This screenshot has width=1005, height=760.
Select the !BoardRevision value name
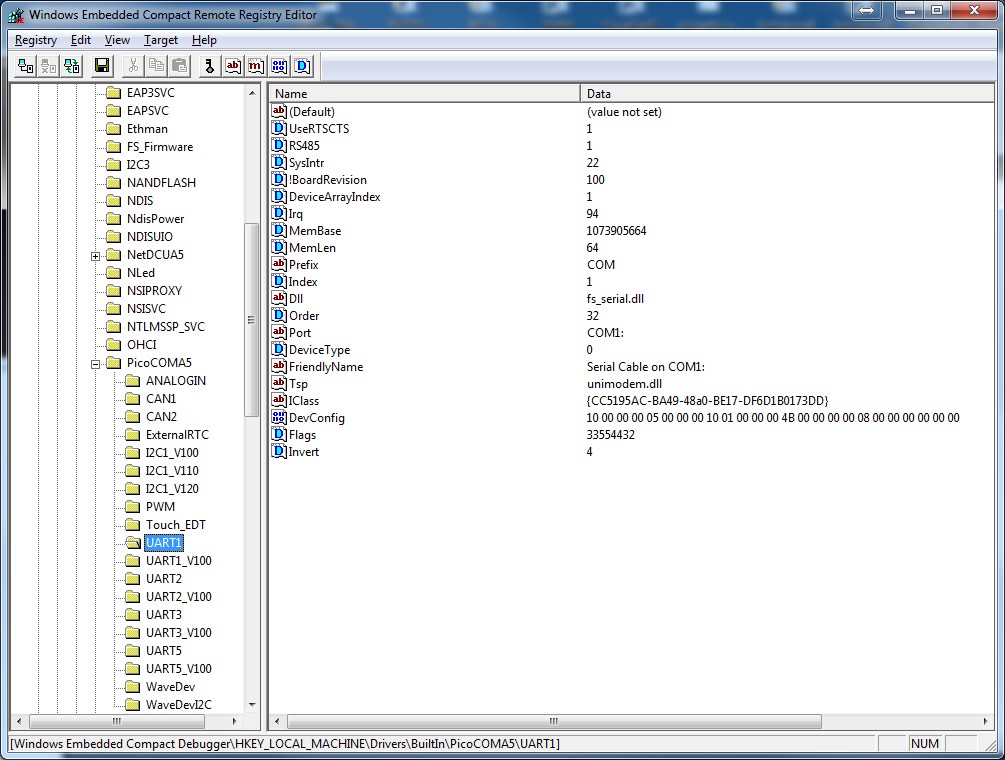coord(328,179)
